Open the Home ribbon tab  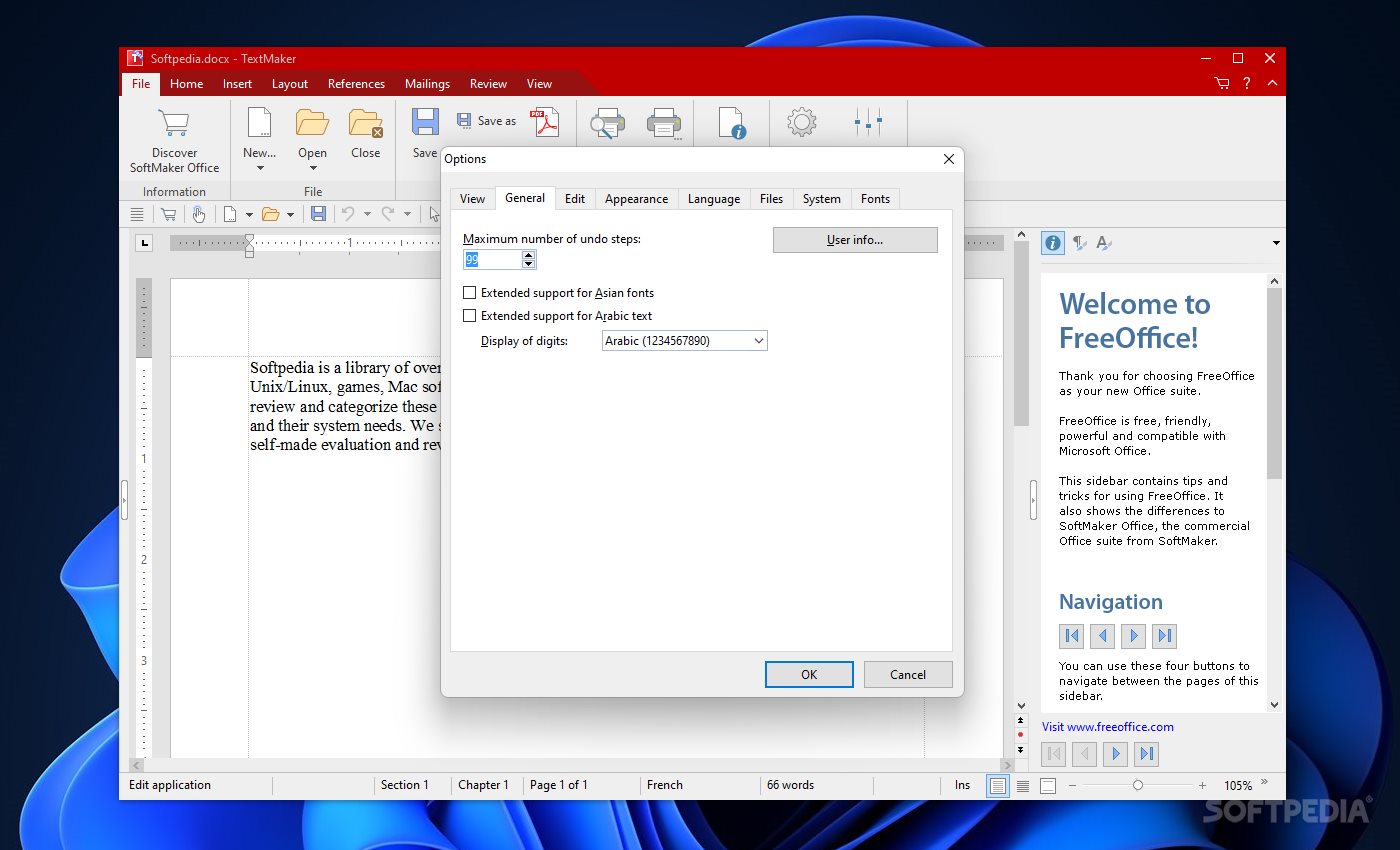[186, 84]
